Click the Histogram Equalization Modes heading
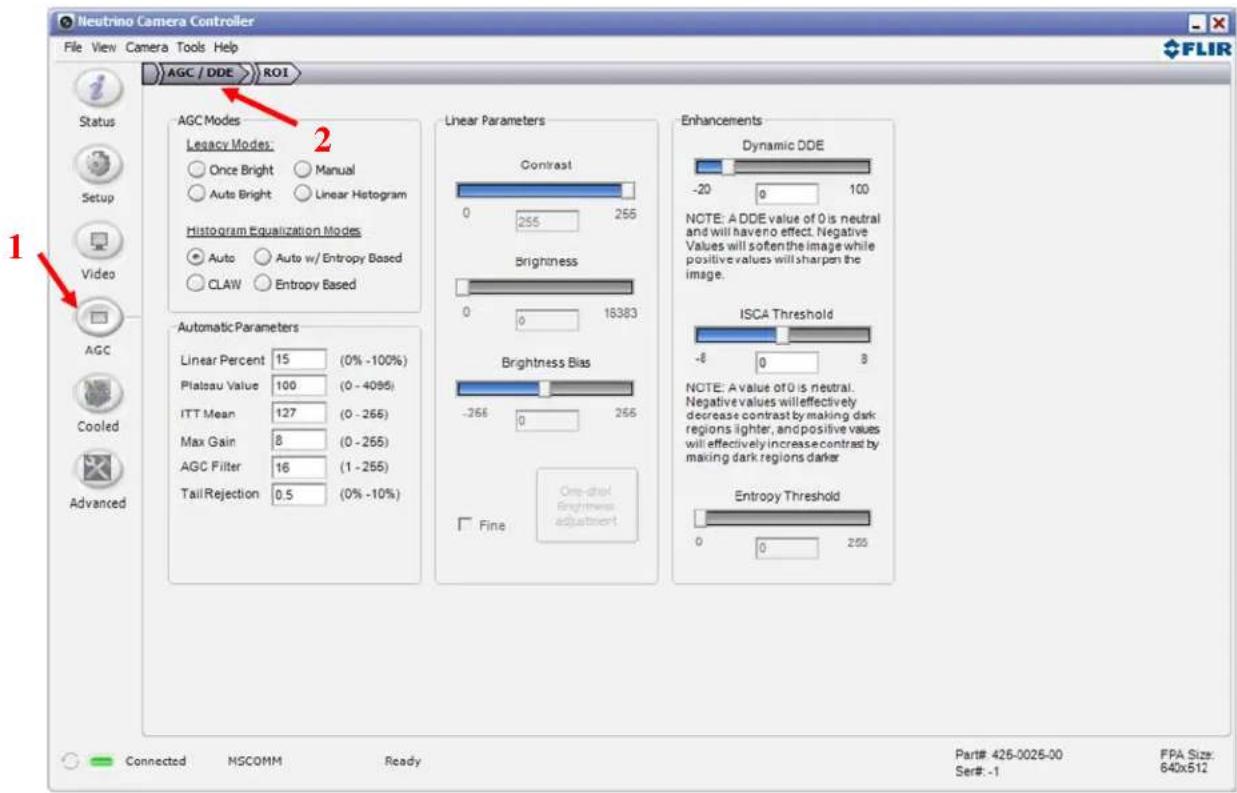 pos(274,231)
